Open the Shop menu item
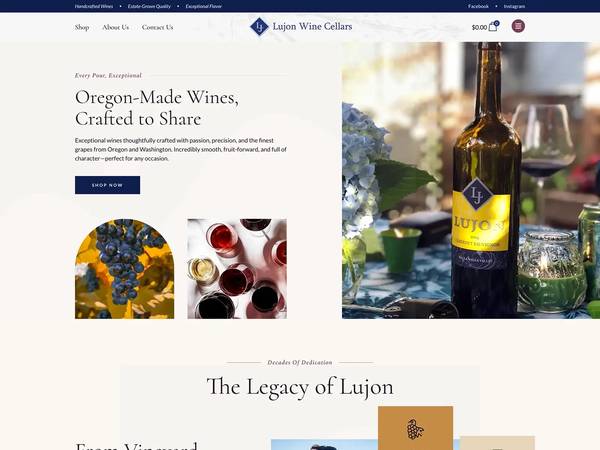Viewport: 600px width, 450px height. [x=82, y=27]
